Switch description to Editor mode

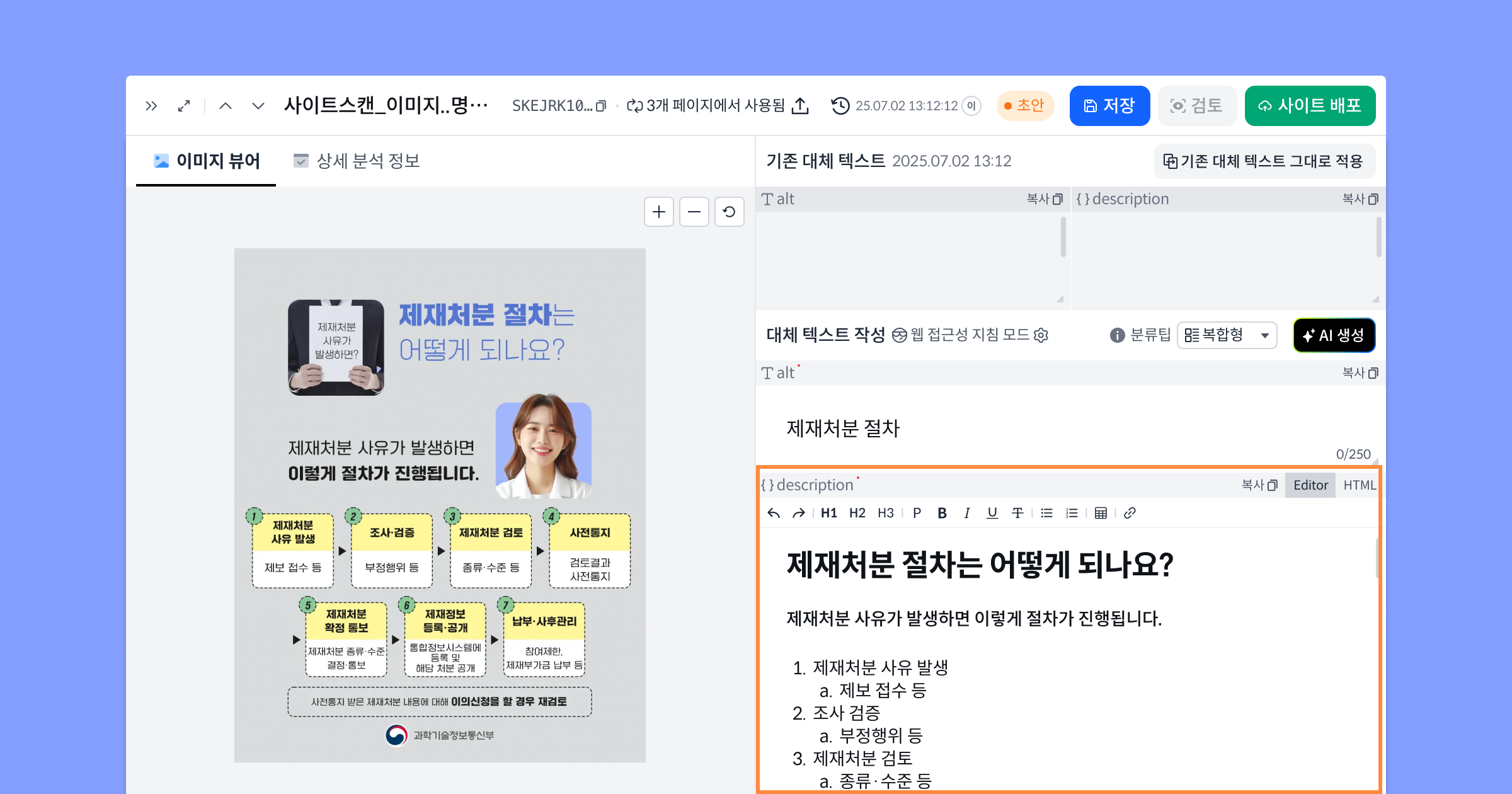click(1310, 485)
